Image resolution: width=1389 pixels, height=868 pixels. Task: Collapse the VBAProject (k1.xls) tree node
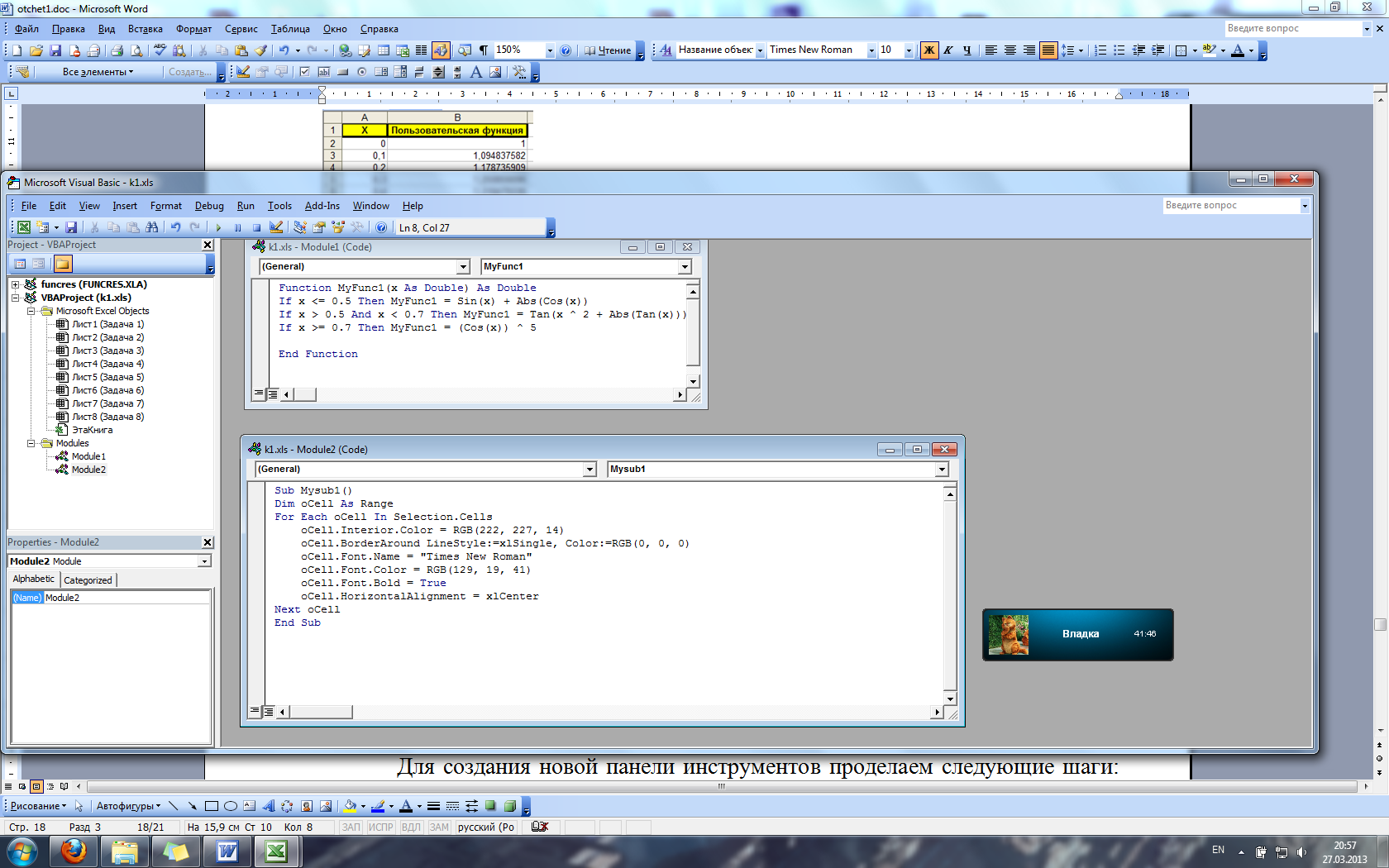click(15, 298)
